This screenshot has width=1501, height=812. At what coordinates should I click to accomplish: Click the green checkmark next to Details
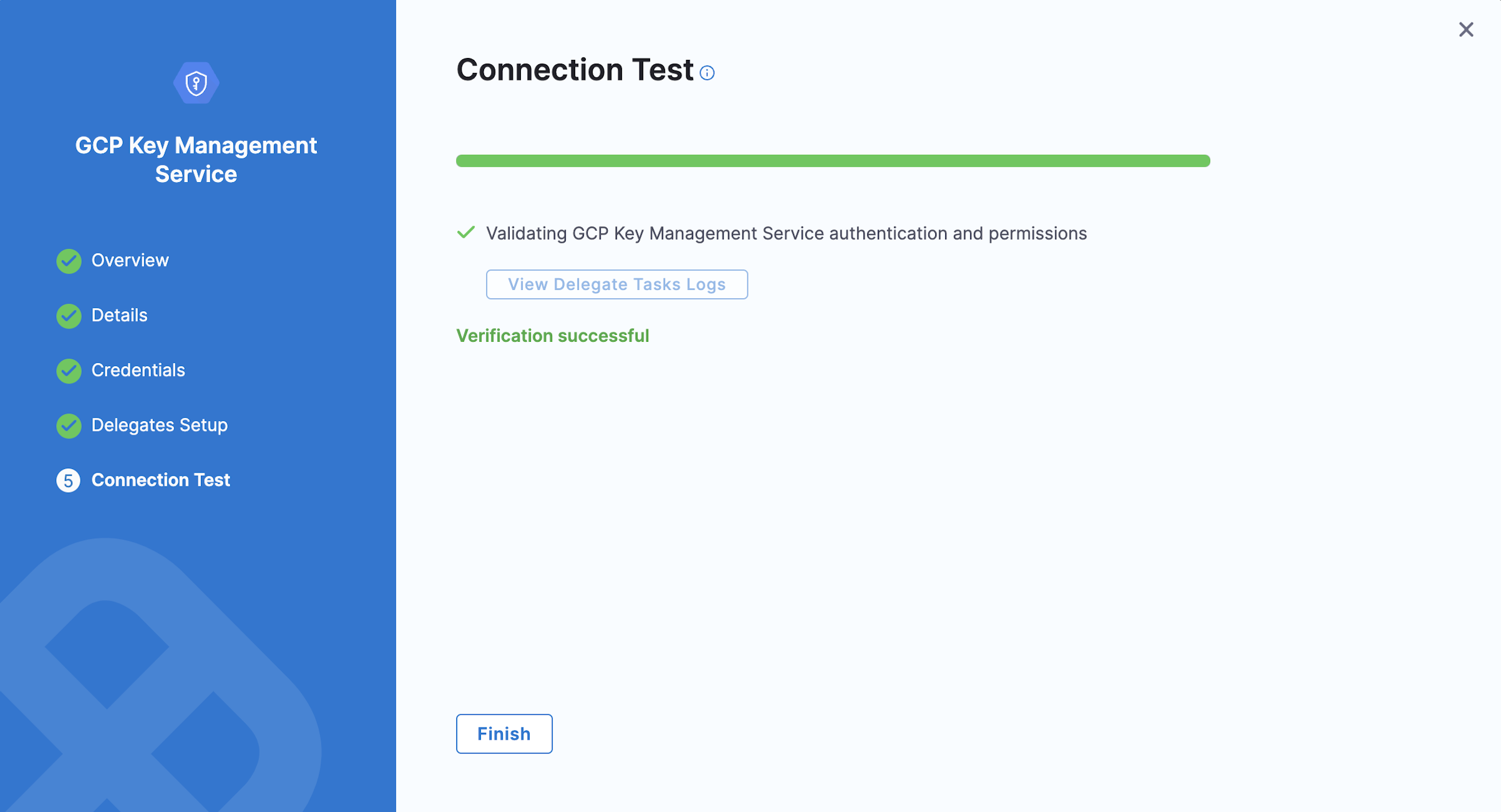click(69, 316)
